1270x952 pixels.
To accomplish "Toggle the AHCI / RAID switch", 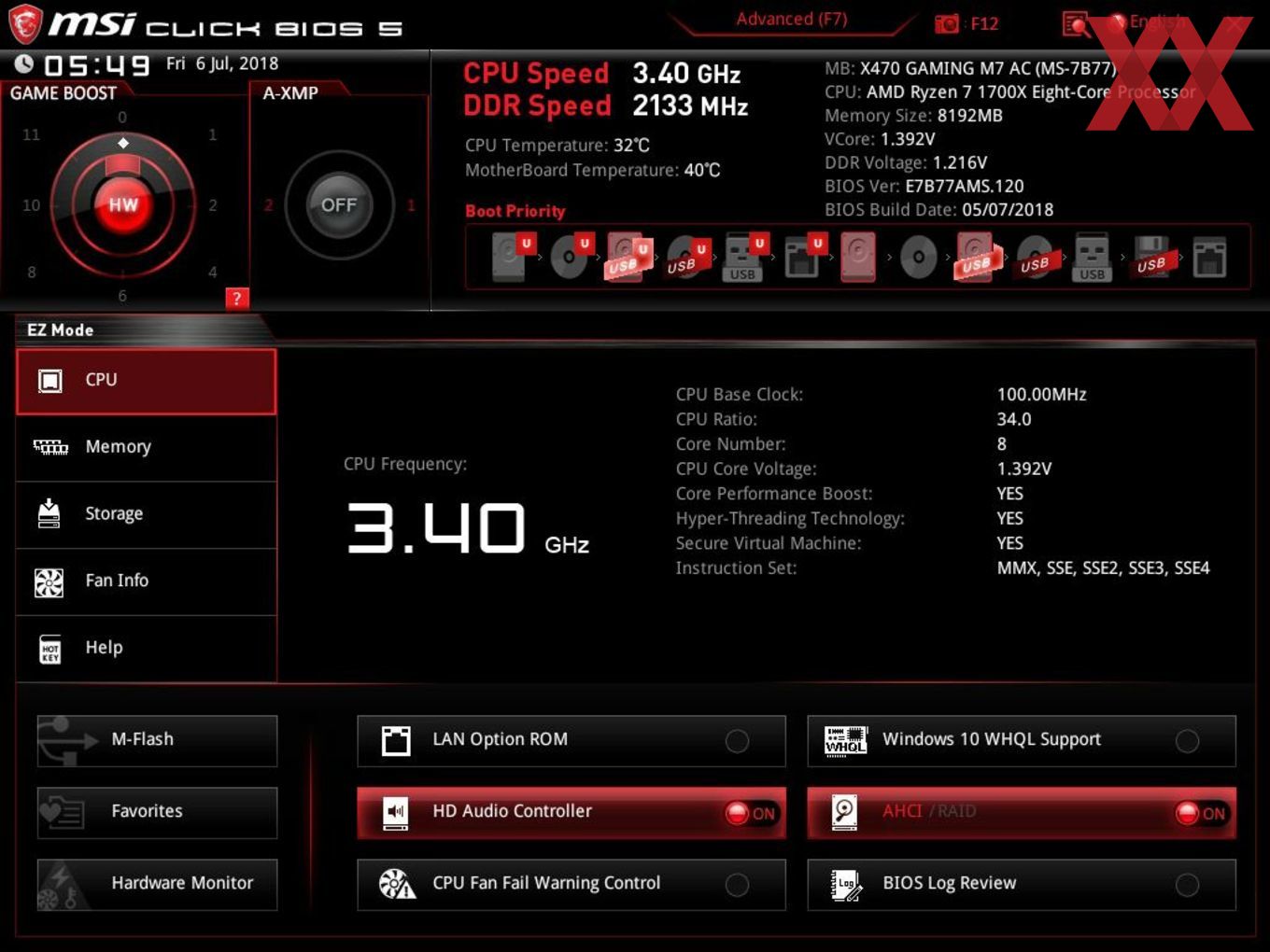I will (1022, 813).
